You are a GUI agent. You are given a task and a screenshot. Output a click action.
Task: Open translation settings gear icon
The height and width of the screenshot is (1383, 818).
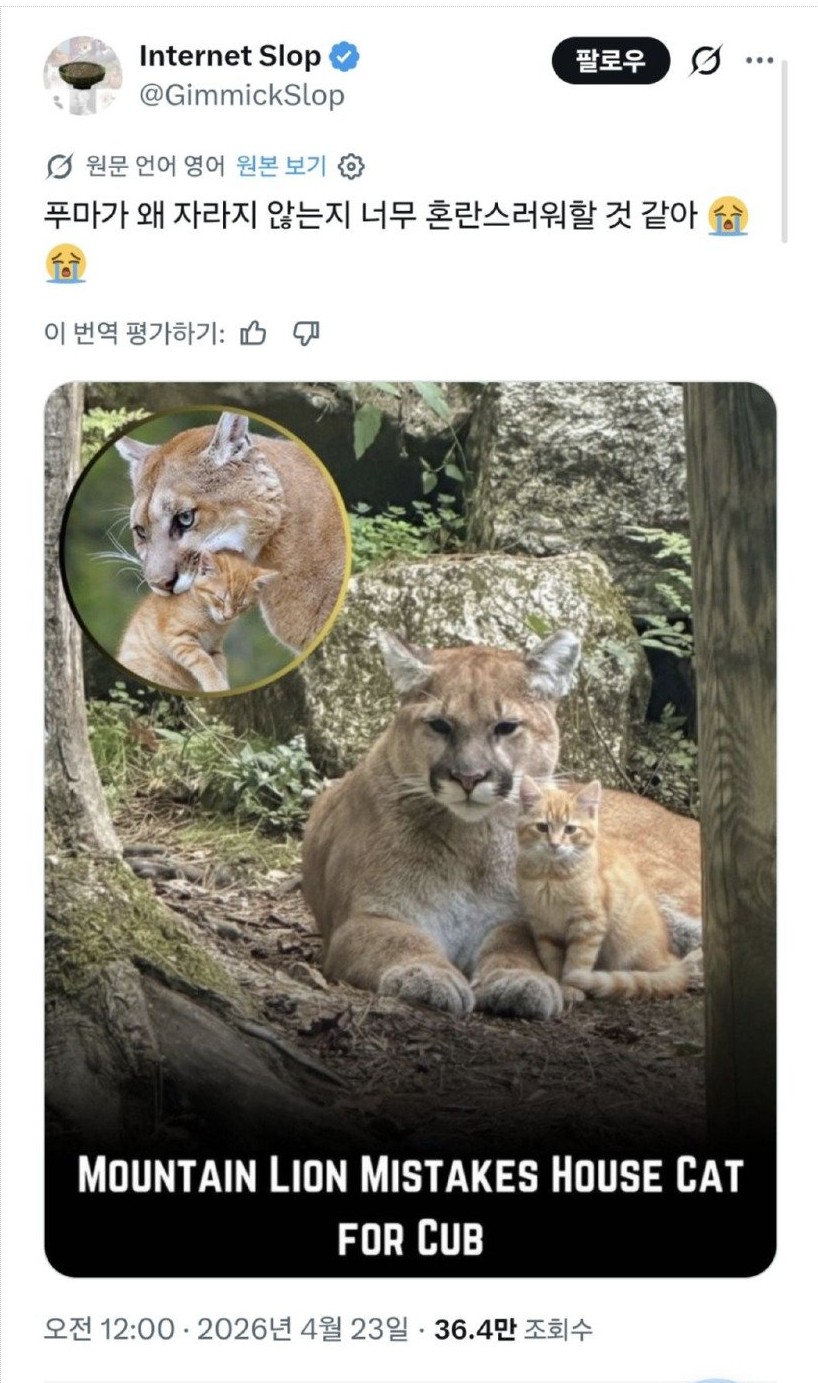tap(351, 167)
